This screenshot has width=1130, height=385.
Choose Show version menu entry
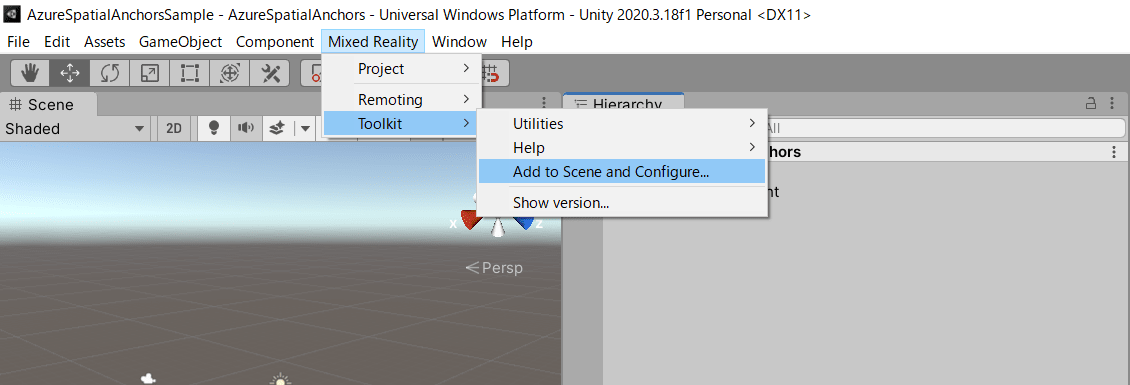click(x=621, y=203)
